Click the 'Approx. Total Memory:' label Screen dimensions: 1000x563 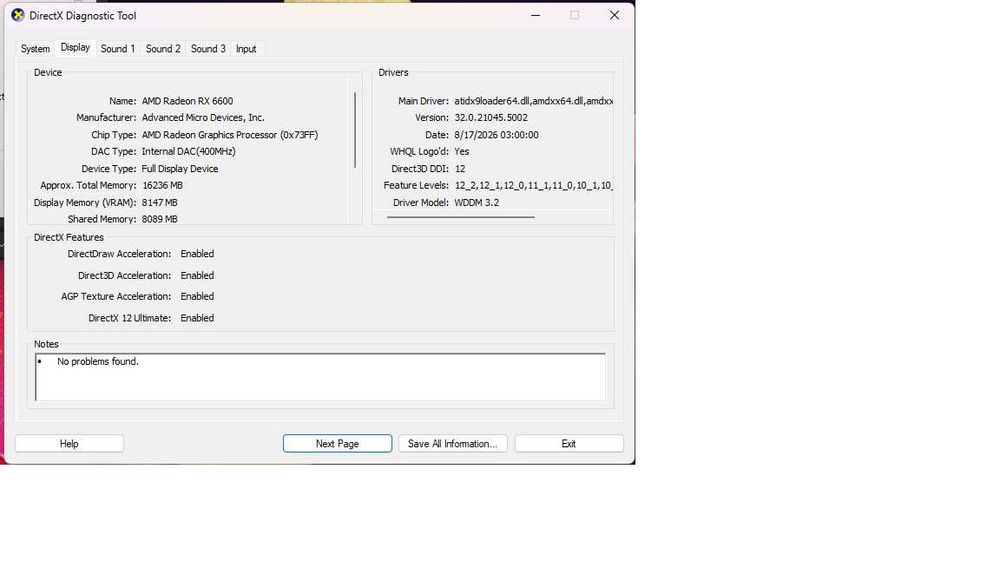[88, 186]
